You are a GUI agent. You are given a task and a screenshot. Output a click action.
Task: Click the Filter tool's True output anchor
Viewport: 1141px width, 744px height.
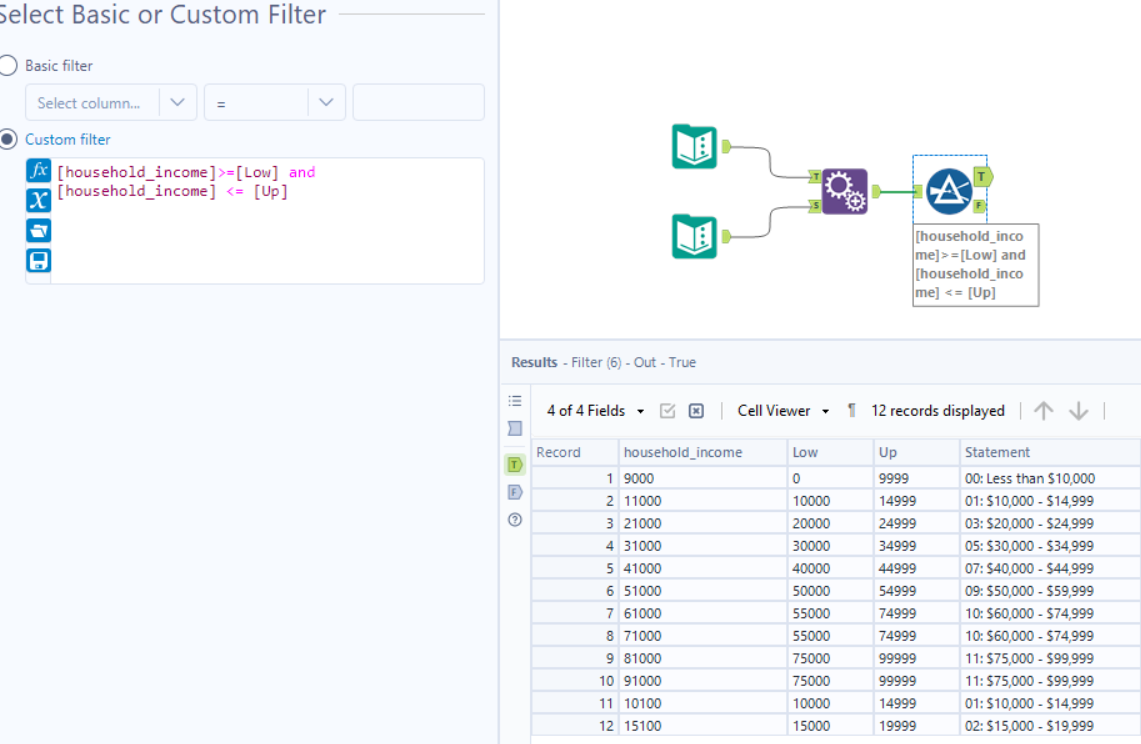click(x=983, y=177)
